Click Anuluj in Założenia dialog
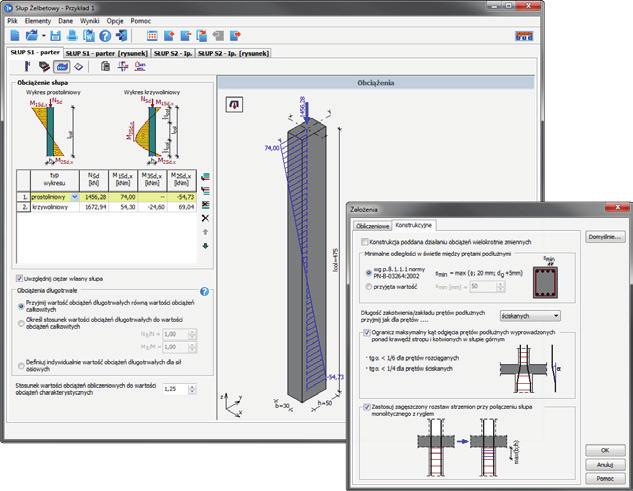633x491 pixels. (605, 465)
